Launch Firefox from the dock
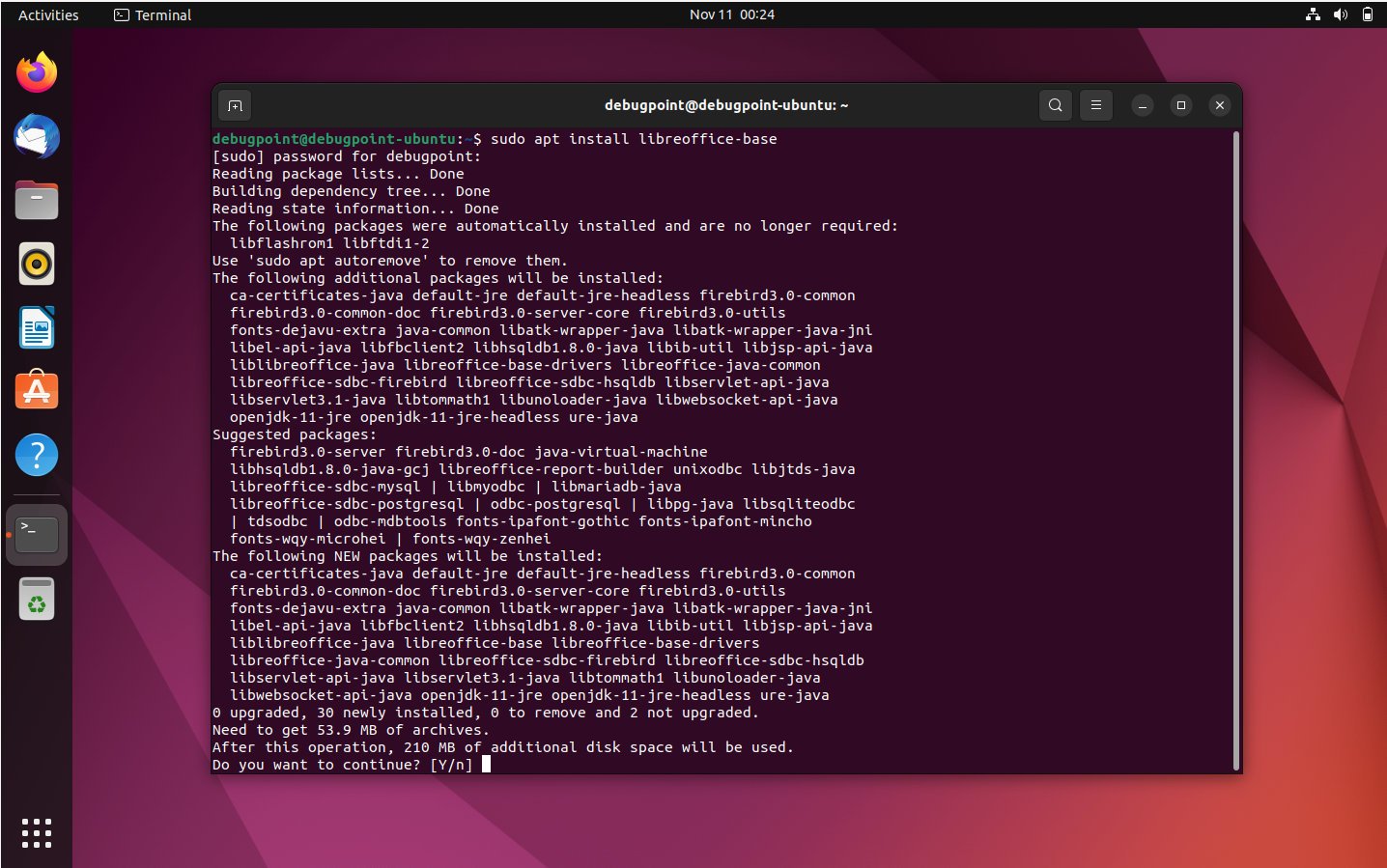The width and height of the screenshot is (1387, 868). pos(36,72)
